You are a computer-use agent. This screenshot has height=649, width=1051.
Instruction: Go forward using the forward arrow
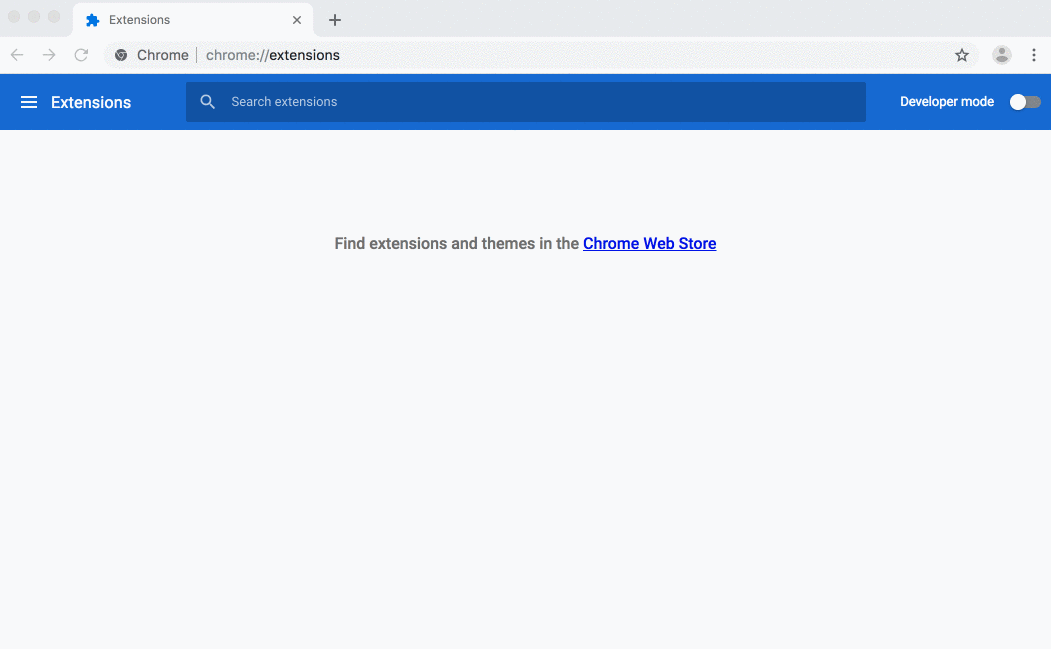[x=49, y=55]
